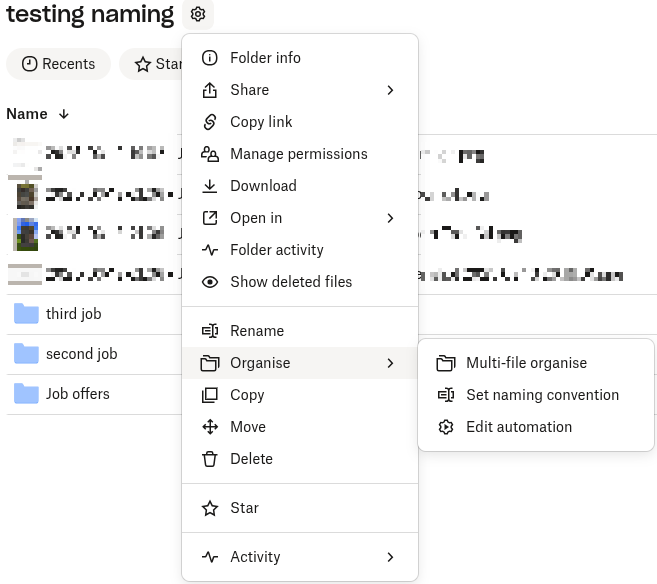Click the Download arrow icon

pyautogui.click(x=210, y=186)
